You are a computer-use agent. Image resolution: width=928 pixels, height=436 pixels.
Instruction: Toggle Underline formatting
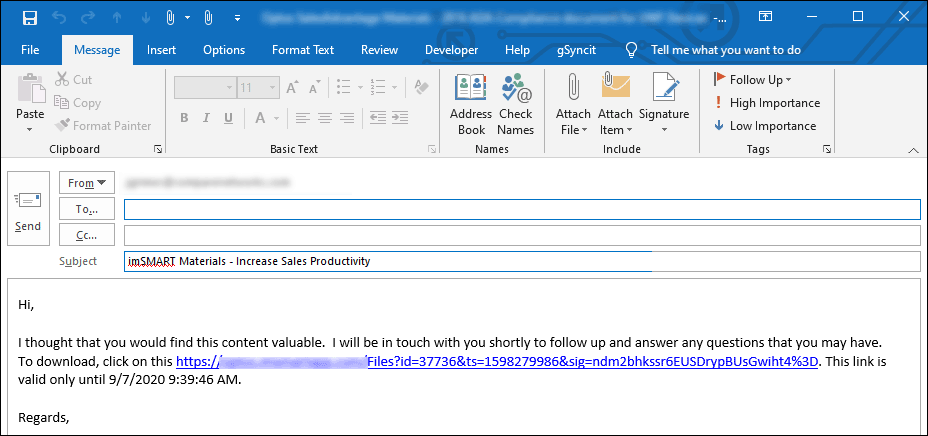tap(228, 118)
